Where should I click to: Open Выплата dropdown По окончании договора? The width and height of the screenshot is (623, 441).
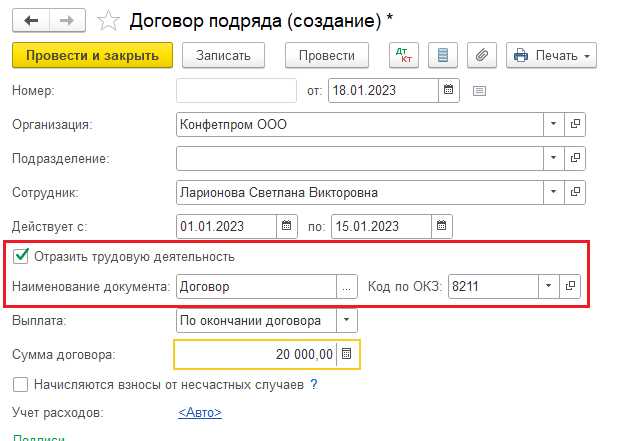(x=346, y=320)
